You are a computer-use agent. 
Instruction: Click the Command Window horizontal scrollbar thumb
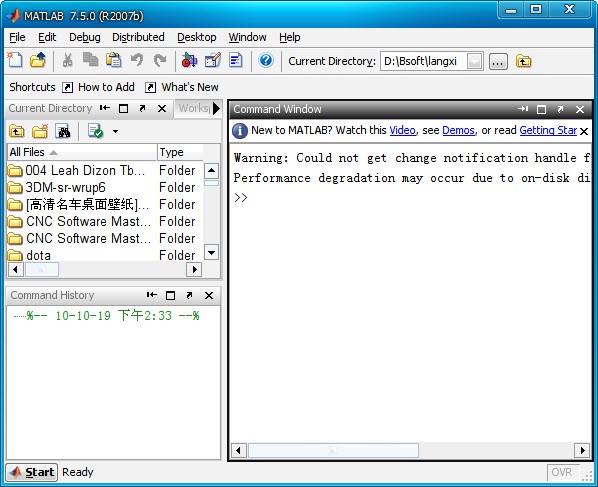333,450
